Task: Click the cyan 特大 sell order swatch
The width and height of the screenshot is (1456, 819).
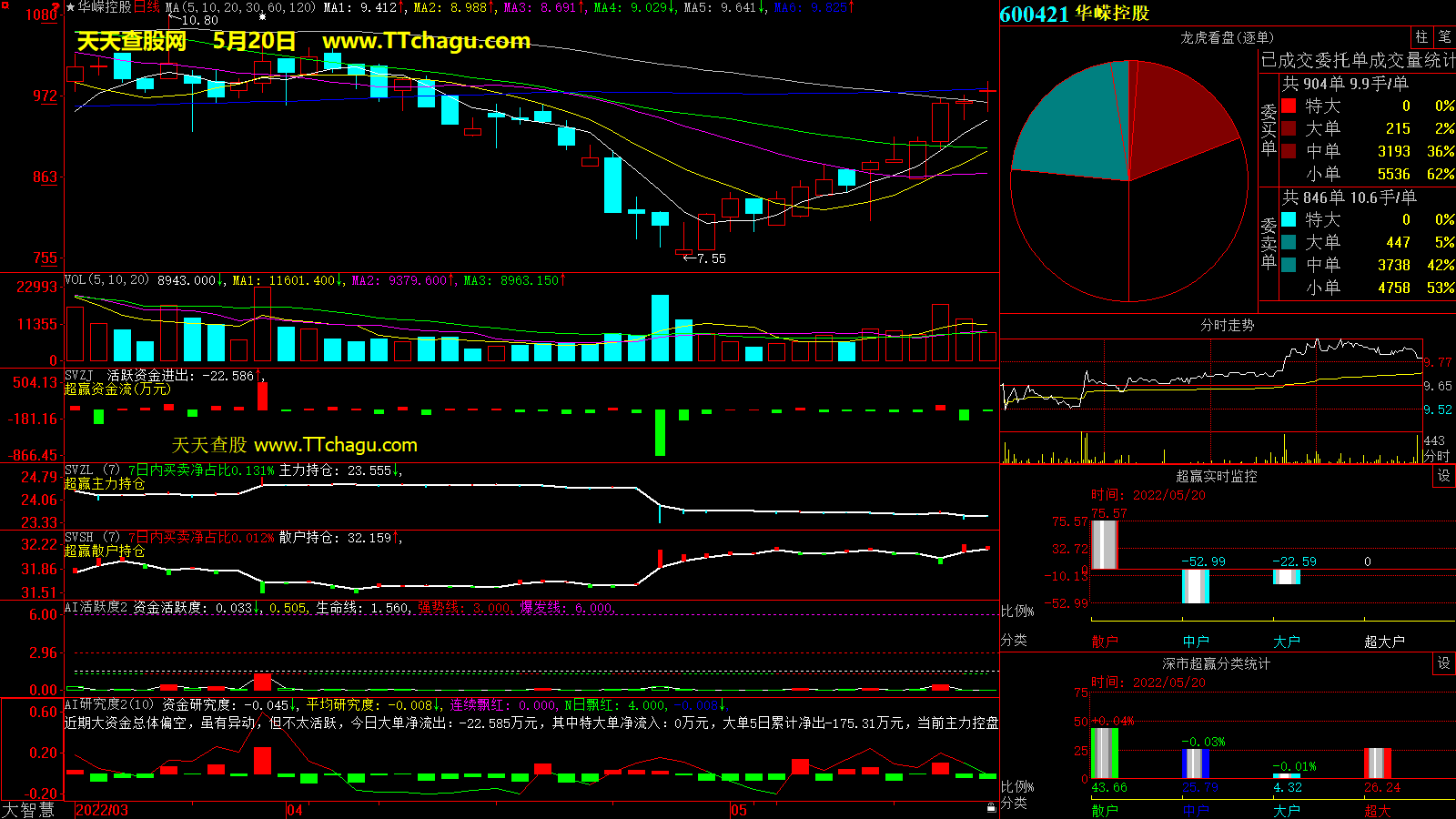Action: point(1289,219)
